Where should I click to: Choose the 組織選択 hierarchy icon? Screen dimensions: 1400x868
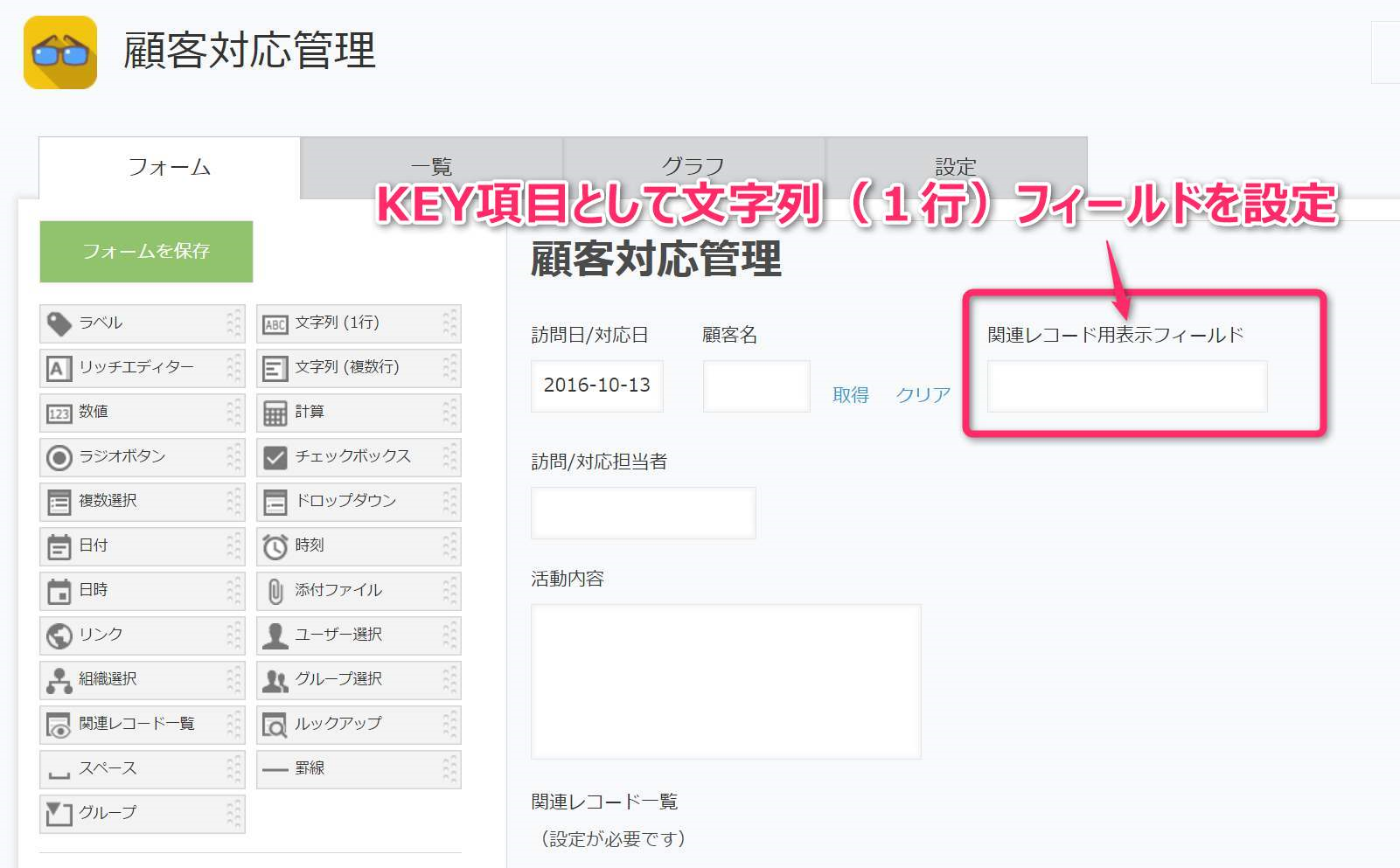point(59,680)
